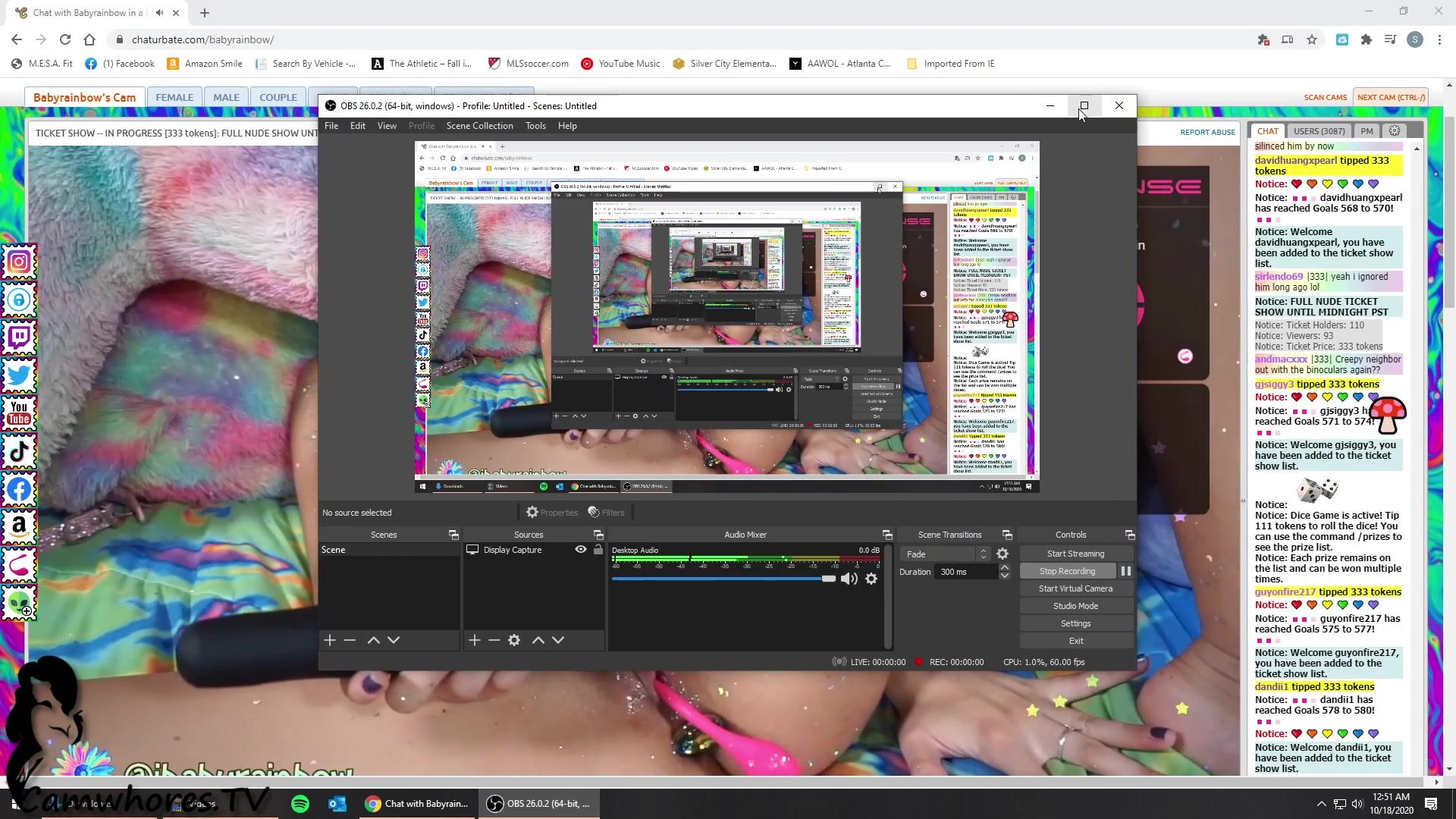
Task: Open chat settings gear tab
Action: tap(1395, 131)
